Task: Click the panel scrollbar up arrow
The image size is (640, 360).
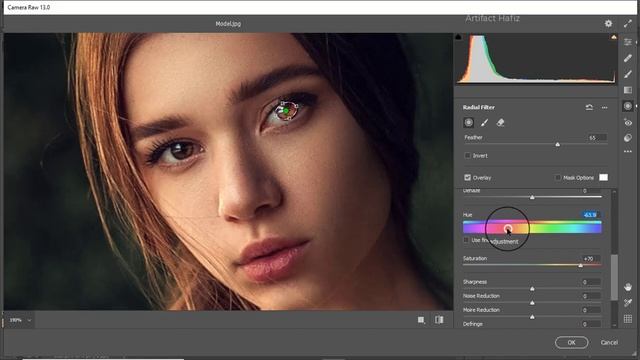Action: (614, 191)
